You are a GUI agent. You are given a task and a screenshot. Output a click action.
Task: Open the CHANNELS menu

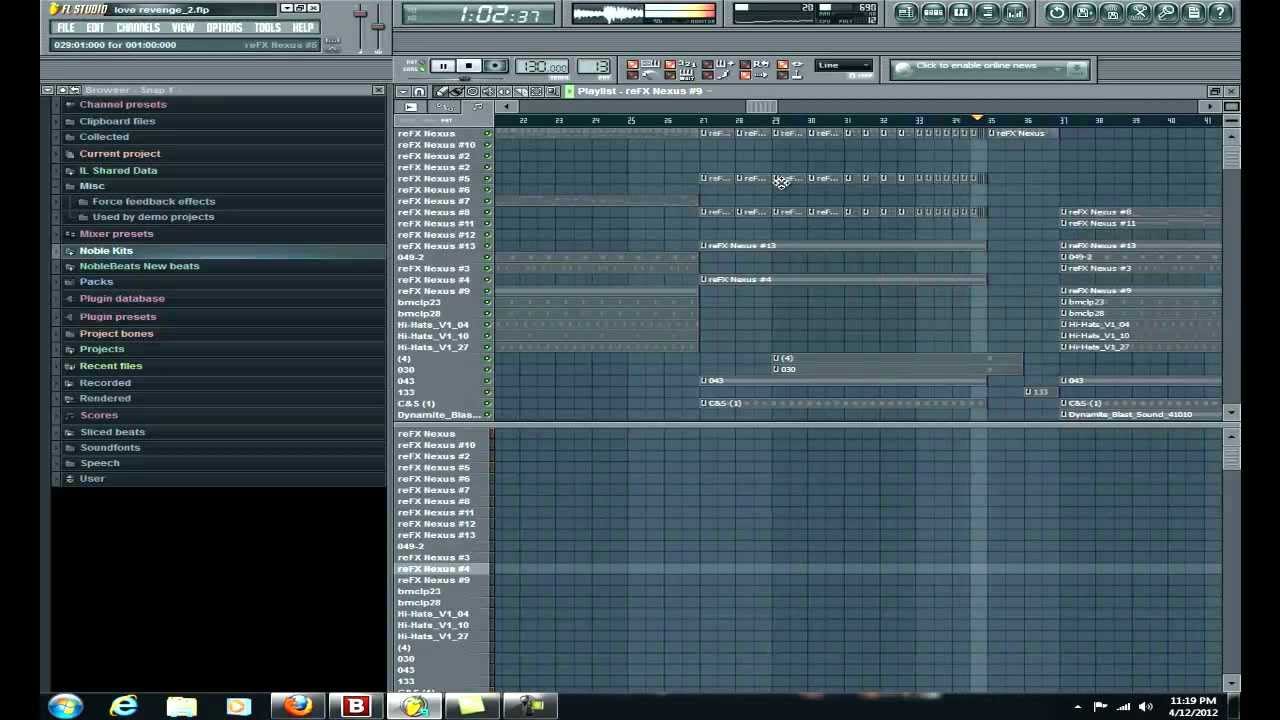(x=138, y=27)
